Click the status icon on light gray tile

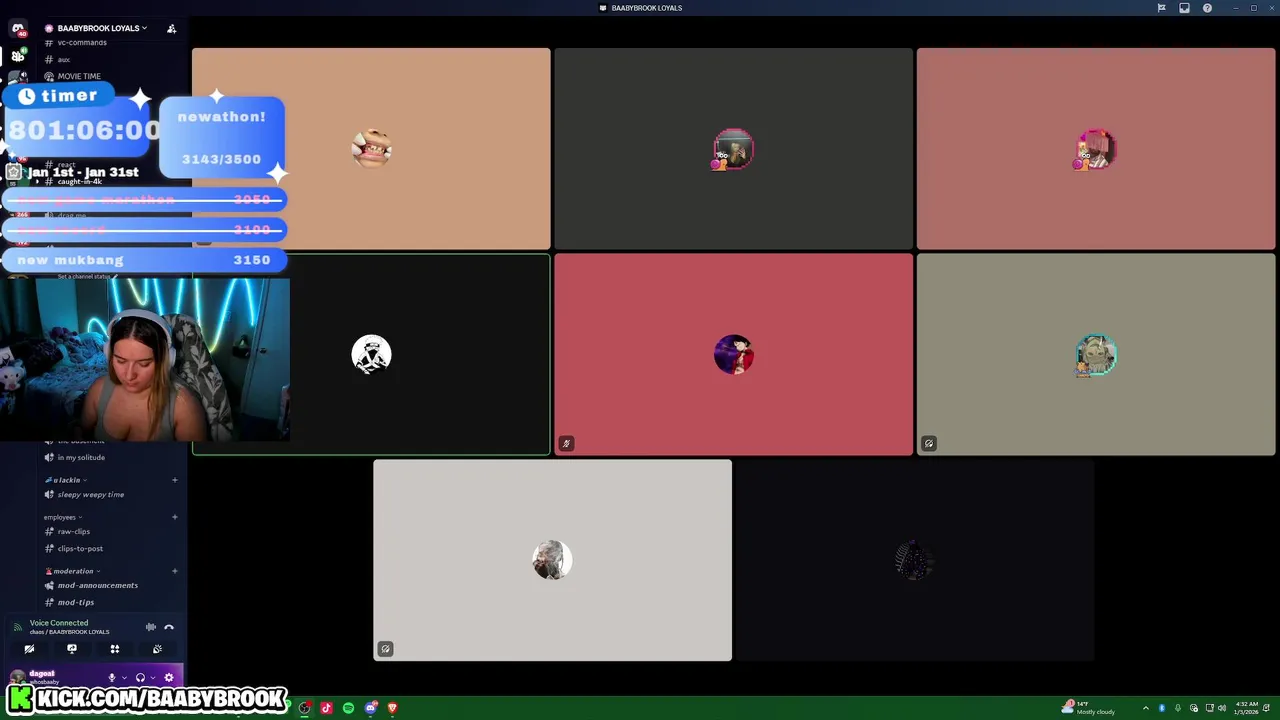coord(385,649)
